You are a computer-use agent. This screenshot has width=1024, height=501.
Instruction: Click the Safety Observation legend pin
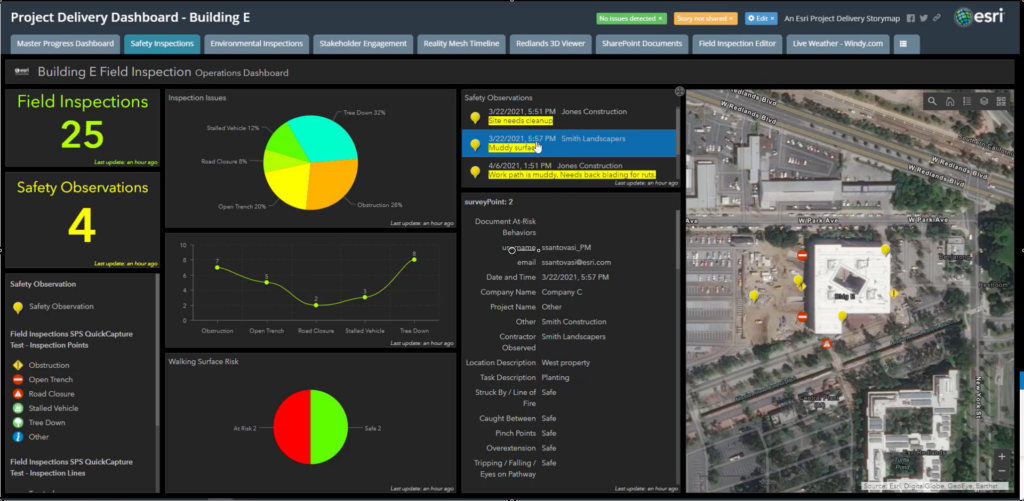tap(18, 307)
